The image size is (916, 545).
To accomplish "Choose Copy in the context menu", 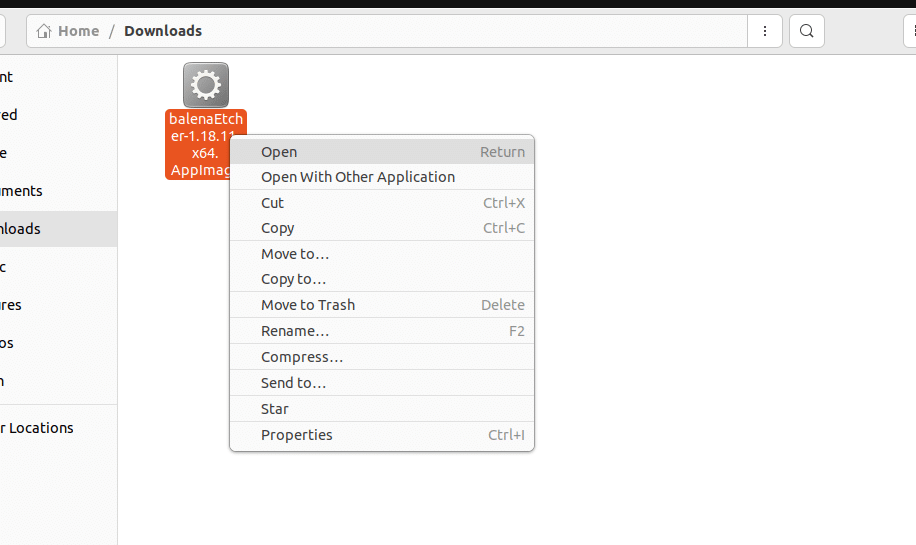I will pyautogui.click(x=382, y=228).
